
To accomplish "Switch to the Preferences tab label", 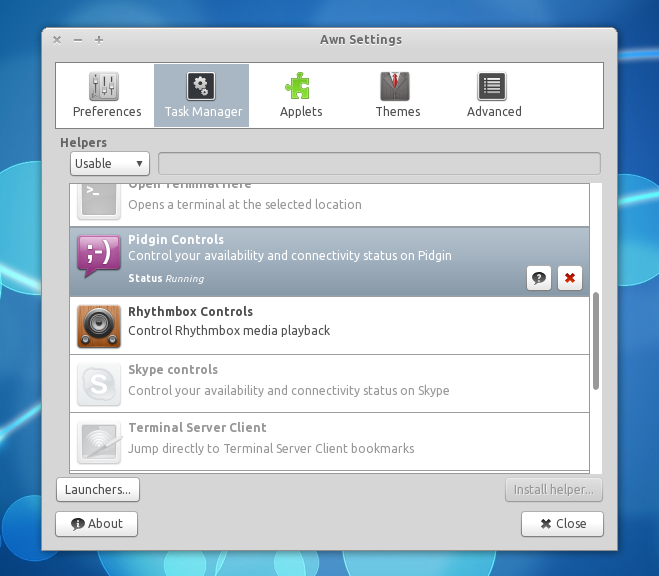I will (x=107, y=112).
